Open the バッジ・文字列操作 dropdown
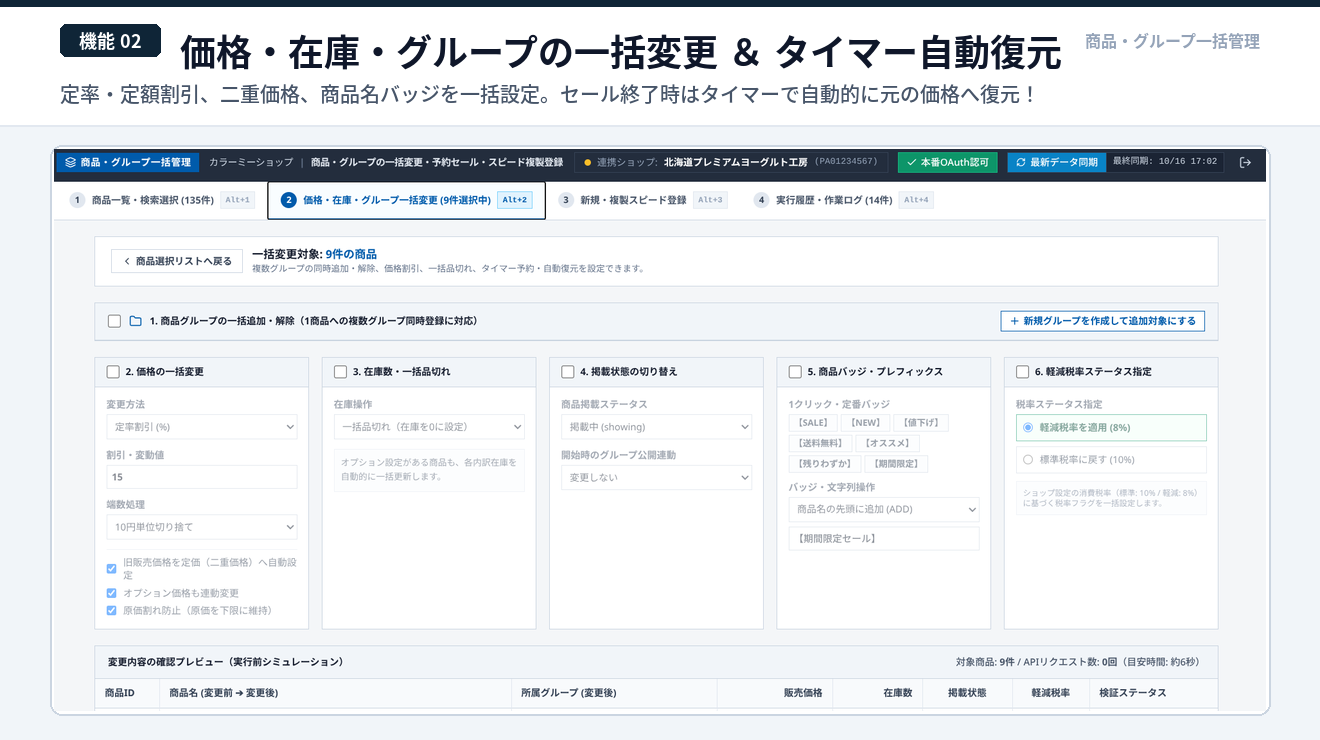Image resolution: width=1320 pixels, height=740 pixels. coord(884,510)
